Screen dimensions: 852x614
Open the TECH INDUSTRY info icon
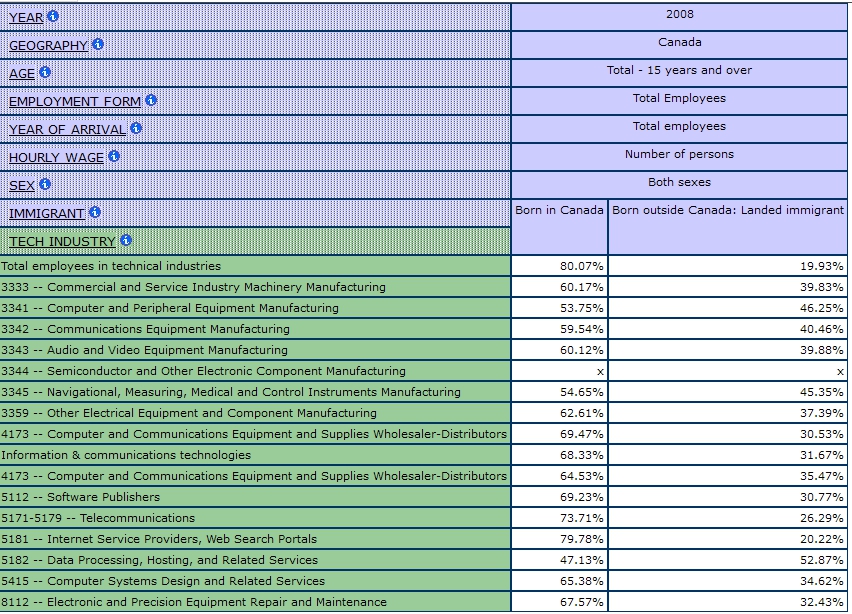click(125, 240)
